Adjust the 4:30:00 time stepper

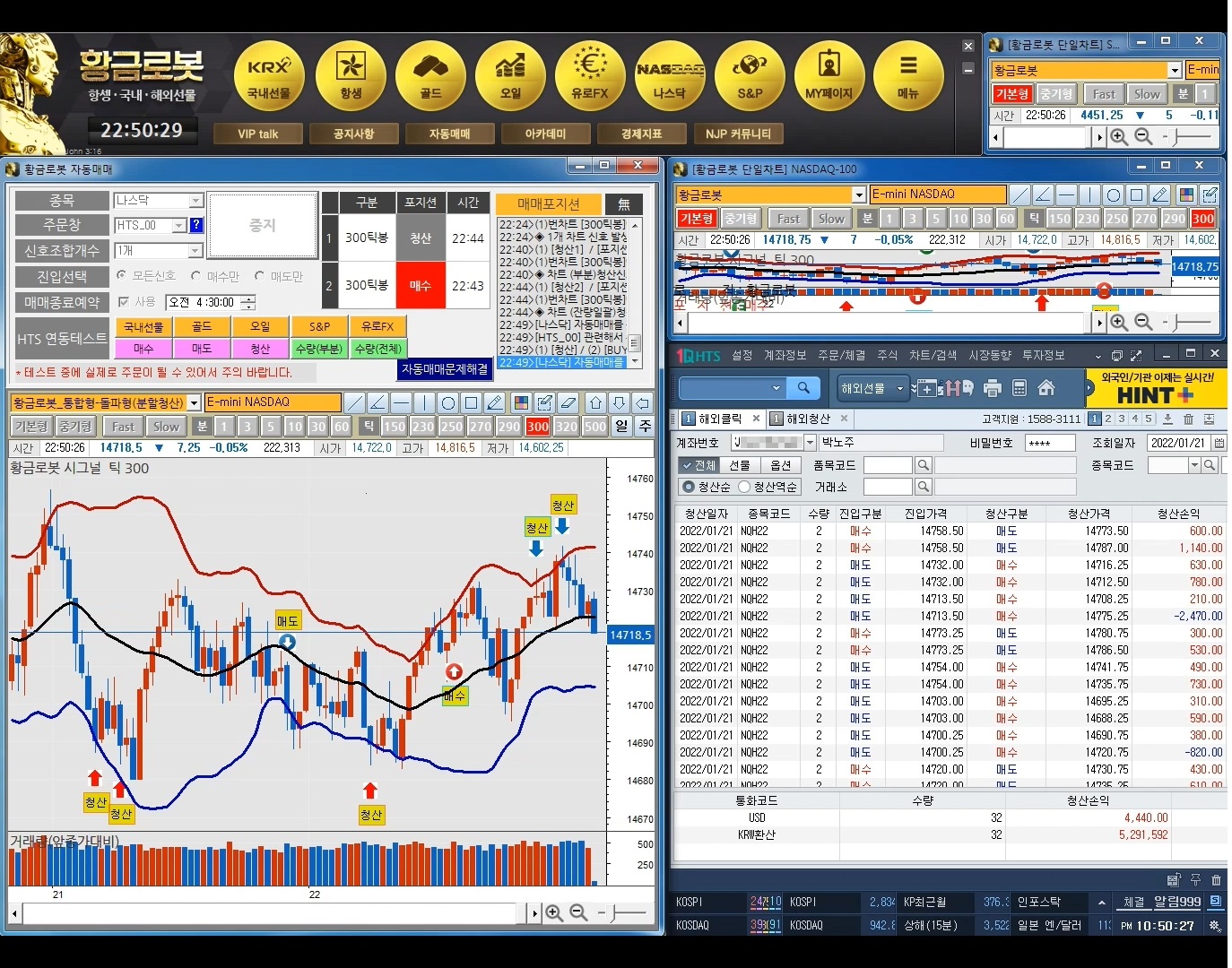(248, 302)
